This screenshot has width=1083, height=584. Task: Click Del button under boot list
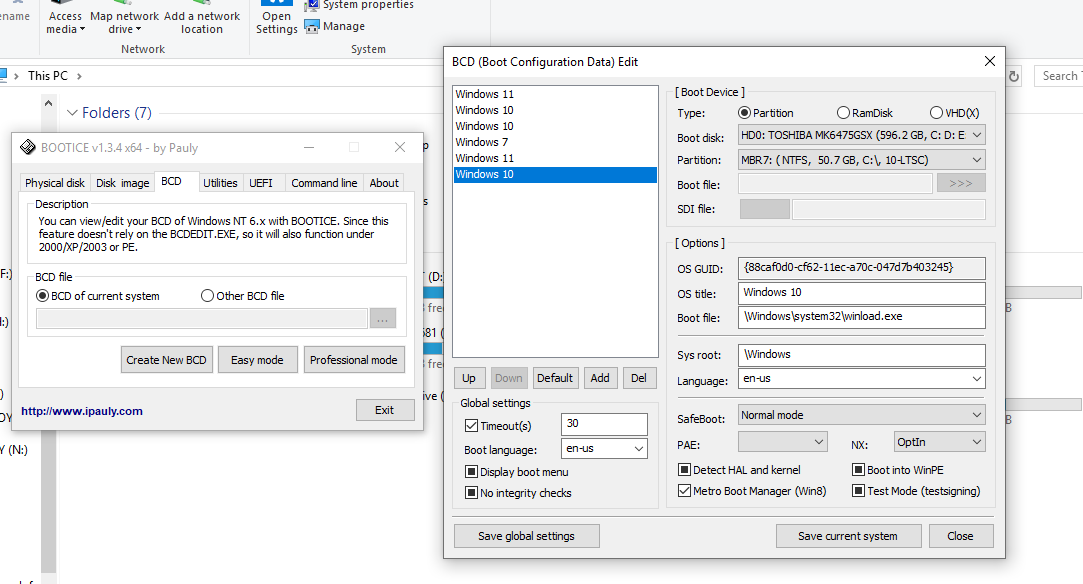pyautogui.click(x=639, y=378)
